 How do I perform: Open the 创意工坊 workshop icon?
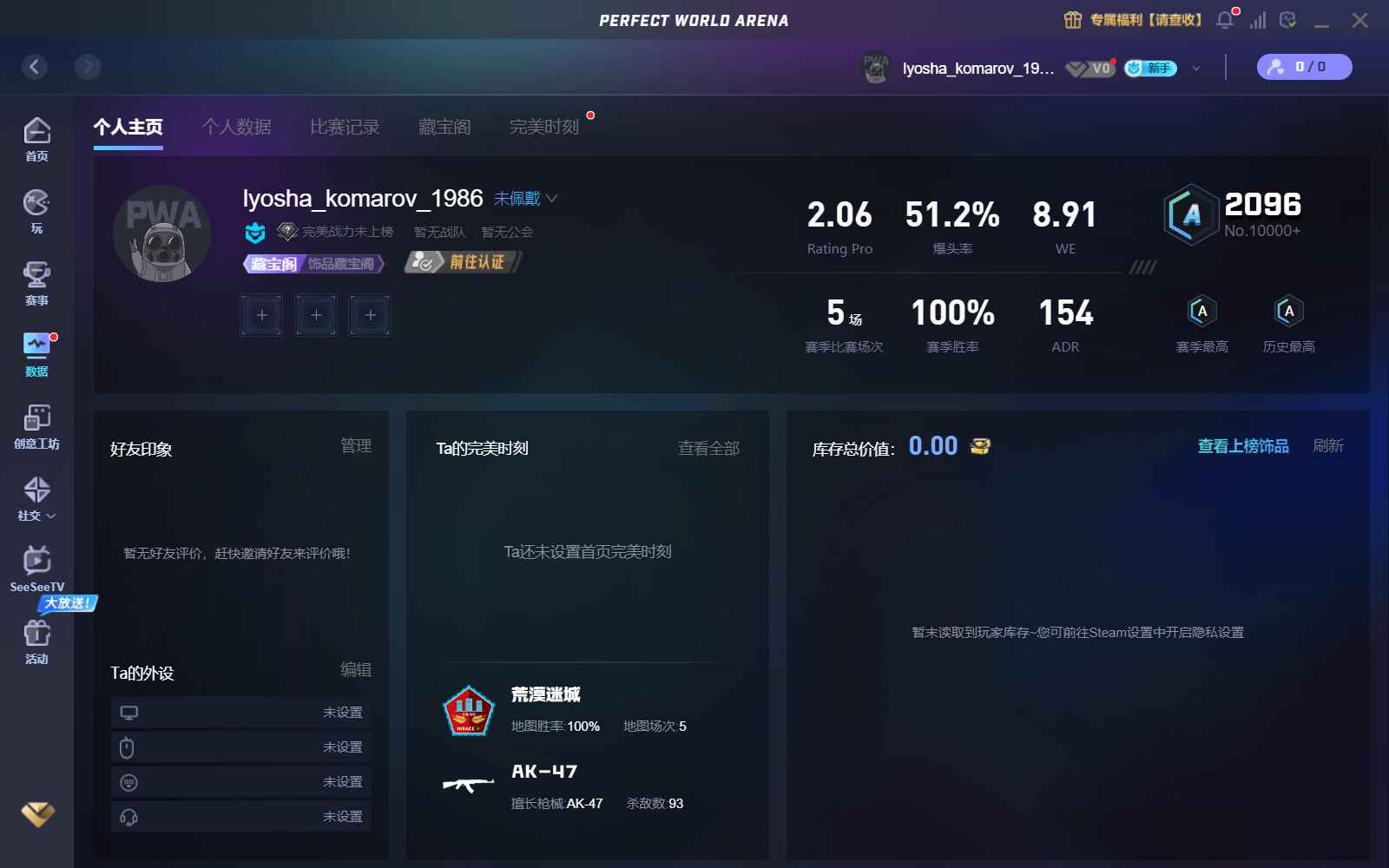click(x=36, y=427)
